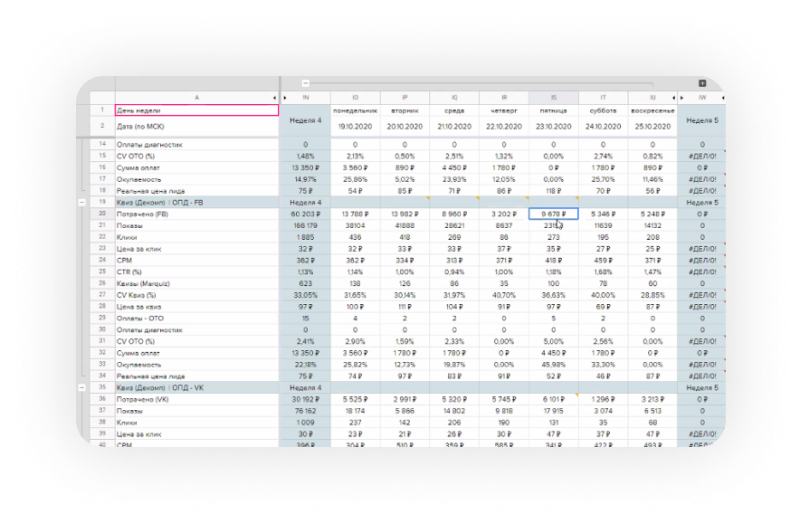
Task: Select the Неделя 5 merged header cell
Action: [x=702, y=120]
